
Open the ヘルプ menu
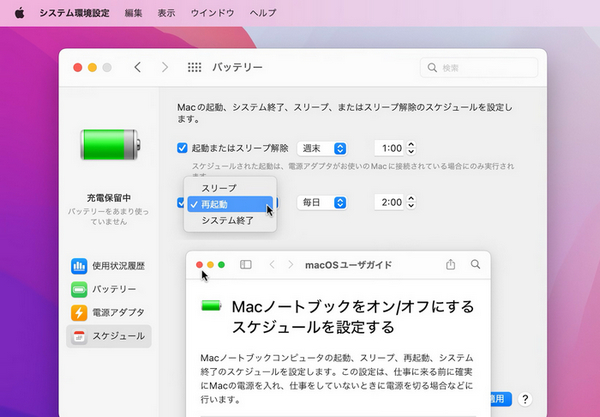coord(263,13)
